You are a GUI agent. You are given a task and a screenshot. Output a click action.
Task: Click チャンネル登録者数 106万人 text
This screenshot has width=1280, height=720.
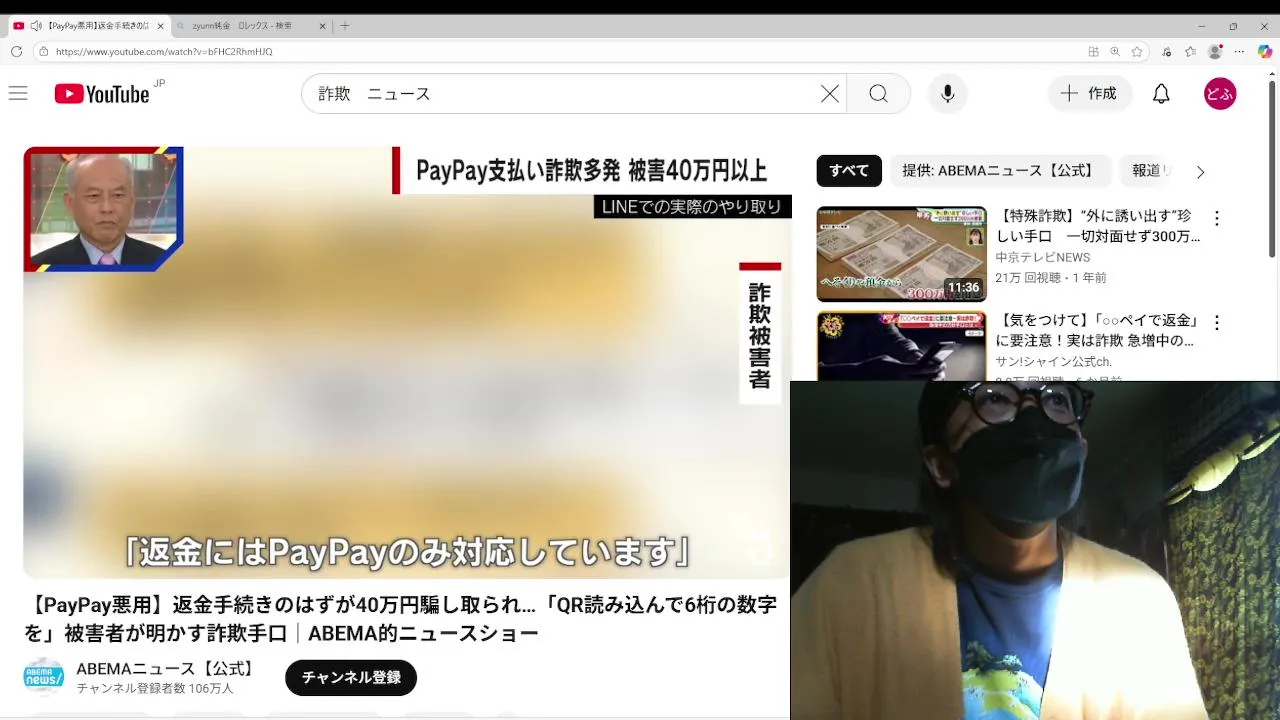pos(155,689)
